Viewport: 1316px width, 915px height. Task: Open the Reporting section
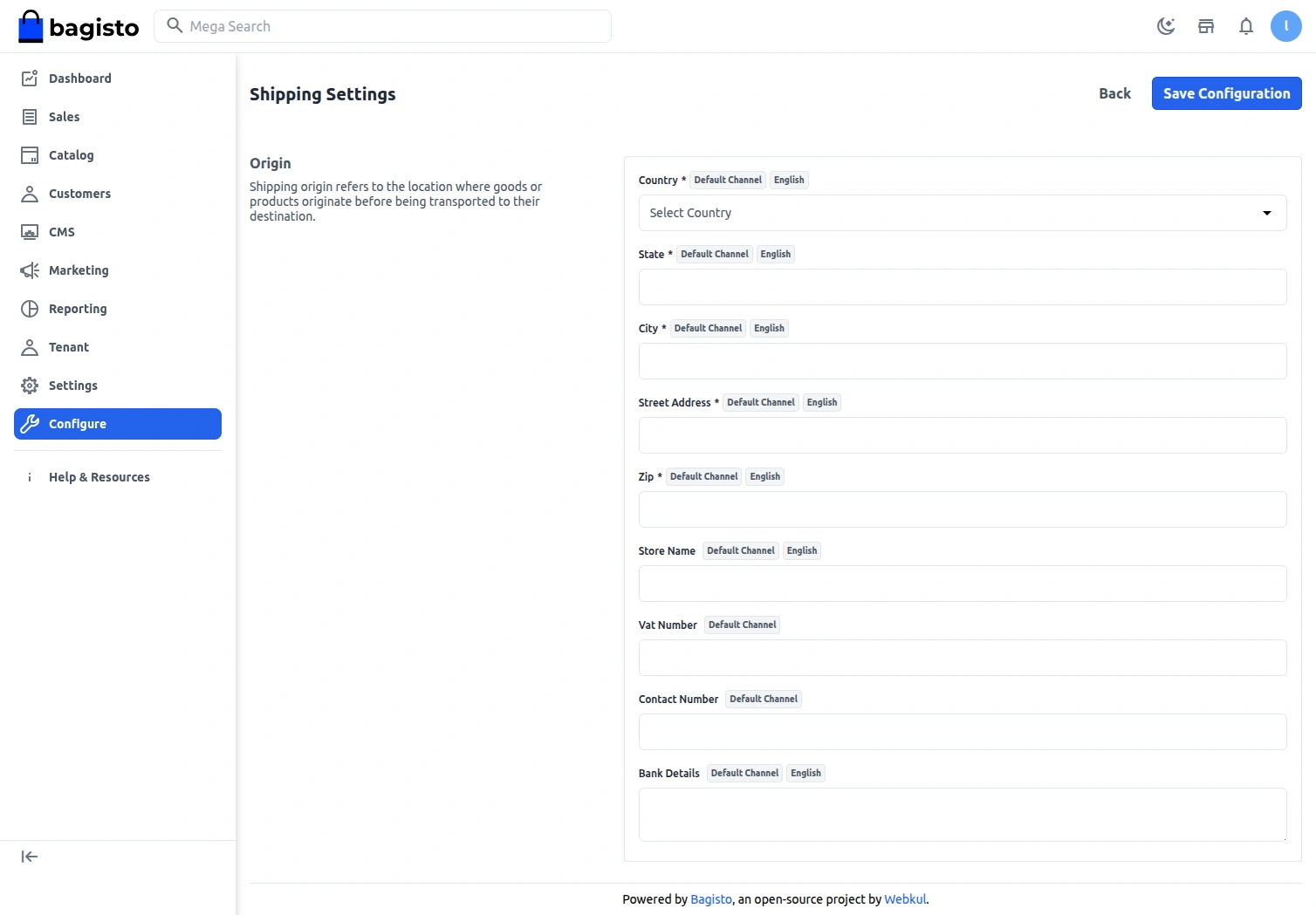[x=118, y=309]
